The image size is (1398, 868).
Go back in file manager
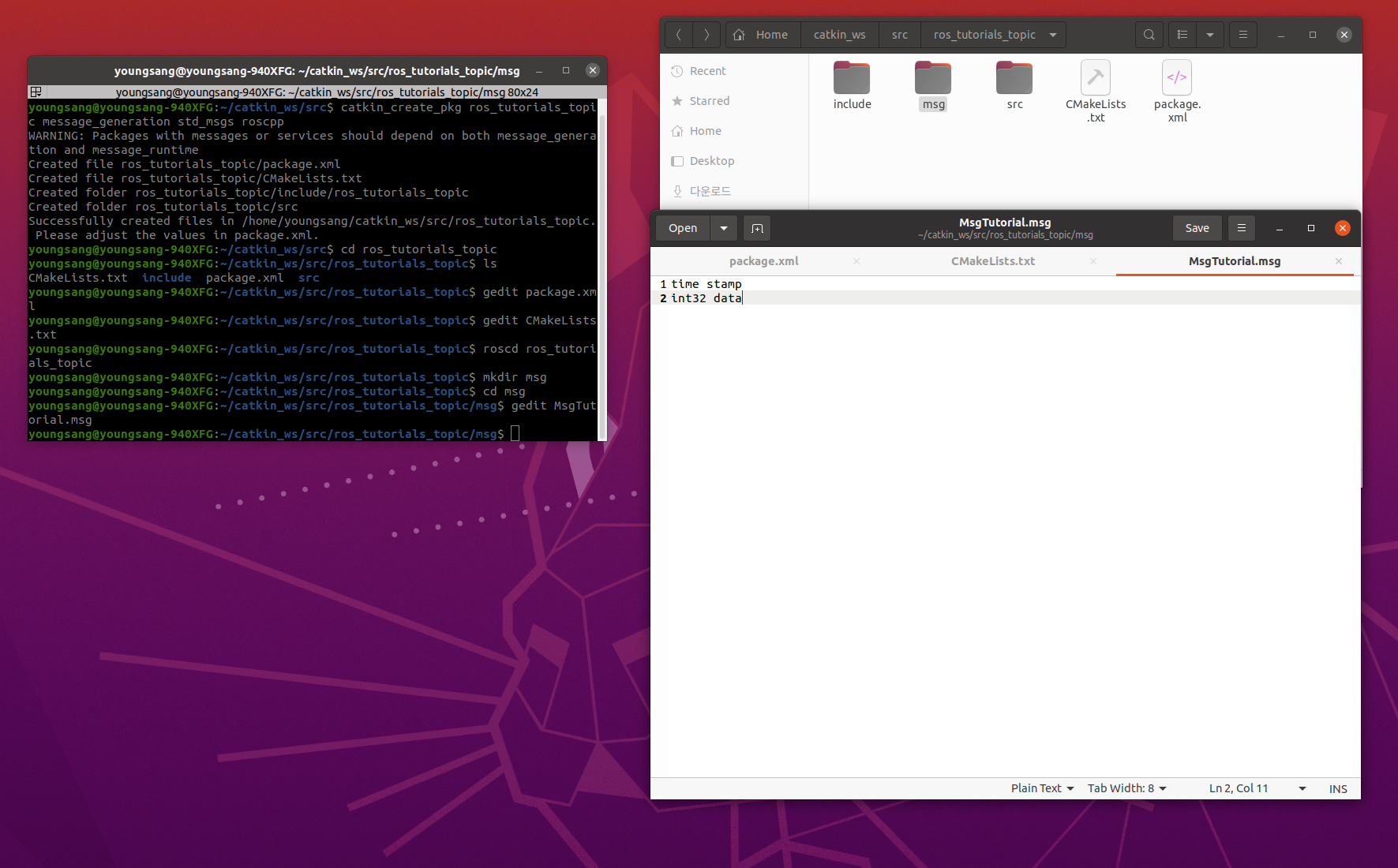pyautogui.click(x=679, y=35)
